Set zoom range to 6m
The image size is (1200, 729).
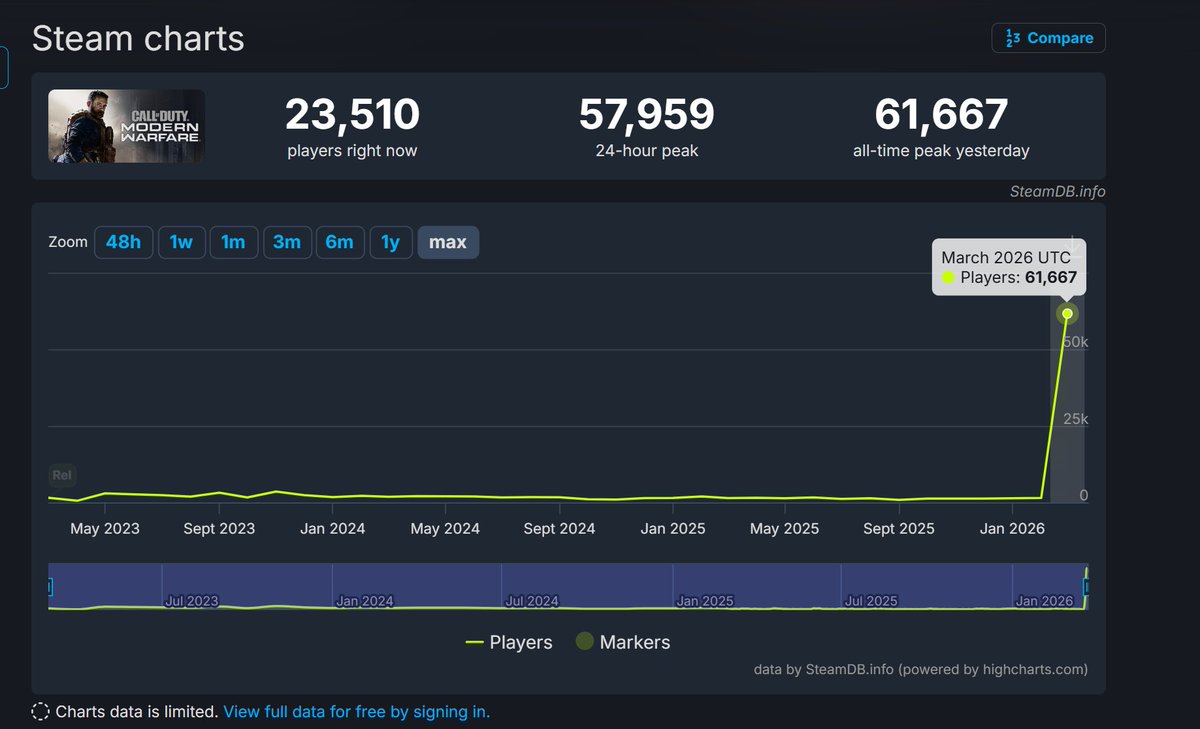340,242
